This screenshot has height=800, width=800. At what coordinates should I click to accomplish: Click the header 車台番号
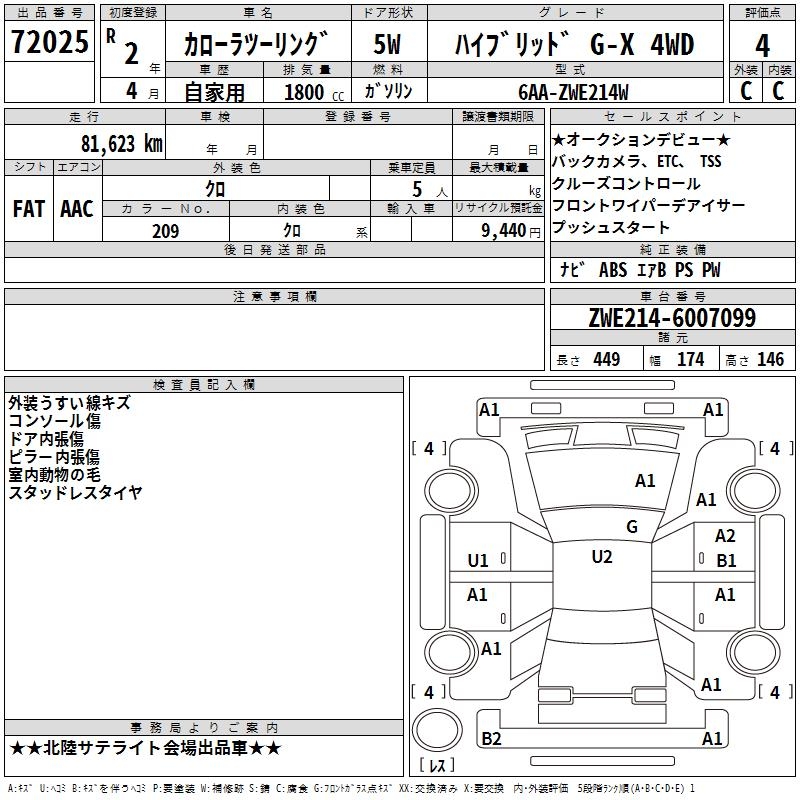tap(672, 296)
